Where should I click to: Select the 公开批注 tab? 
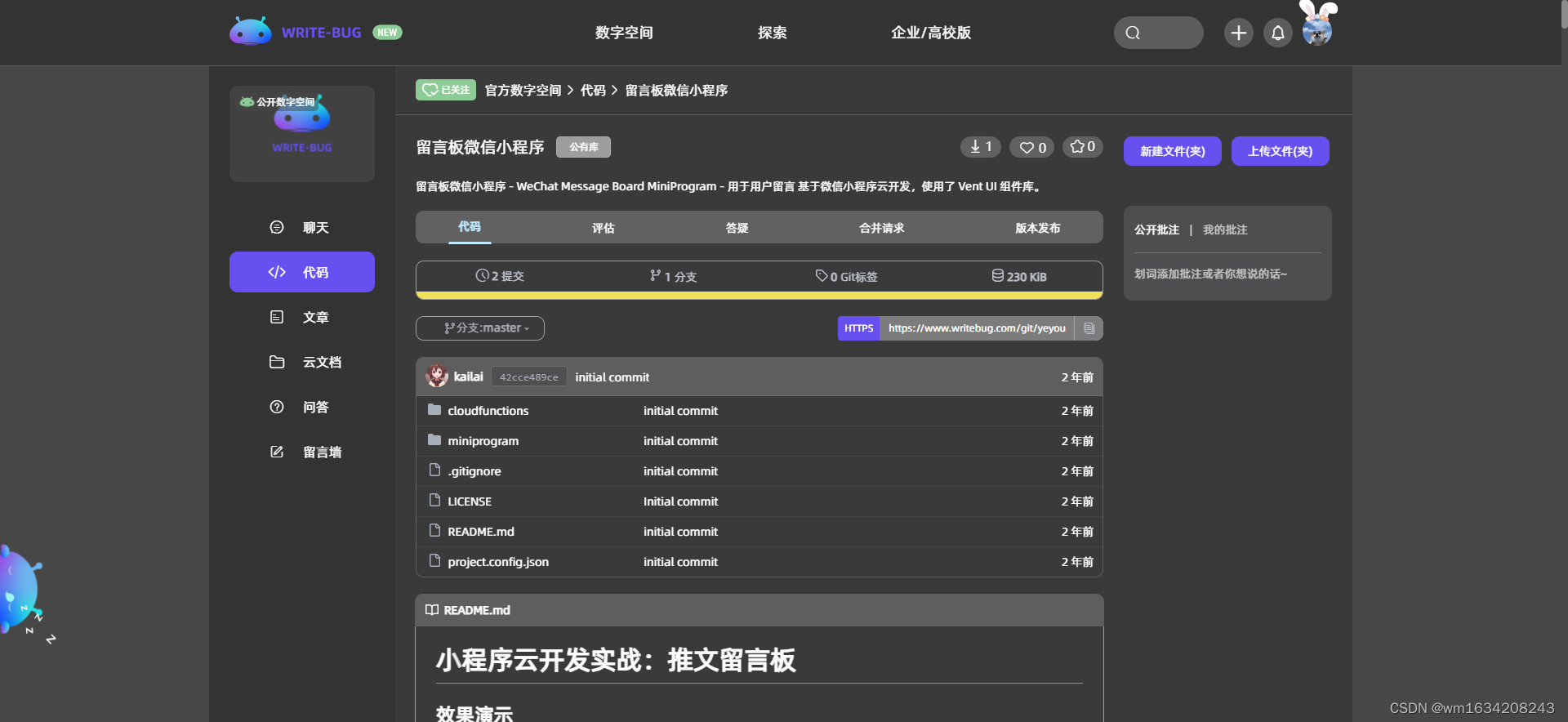1156,230
